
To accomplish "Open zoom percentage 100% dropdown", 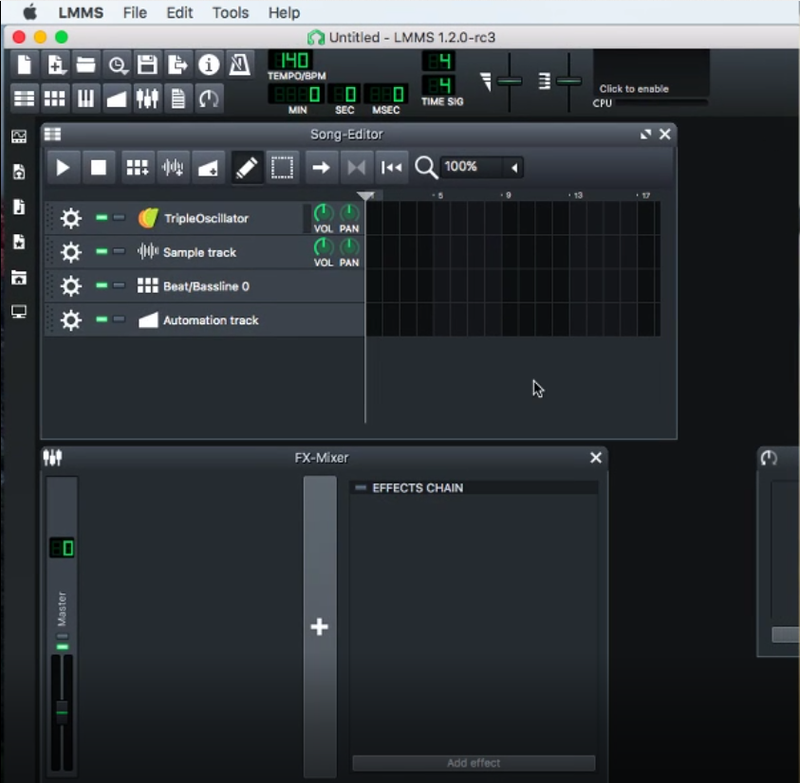I will click(482, 167).
